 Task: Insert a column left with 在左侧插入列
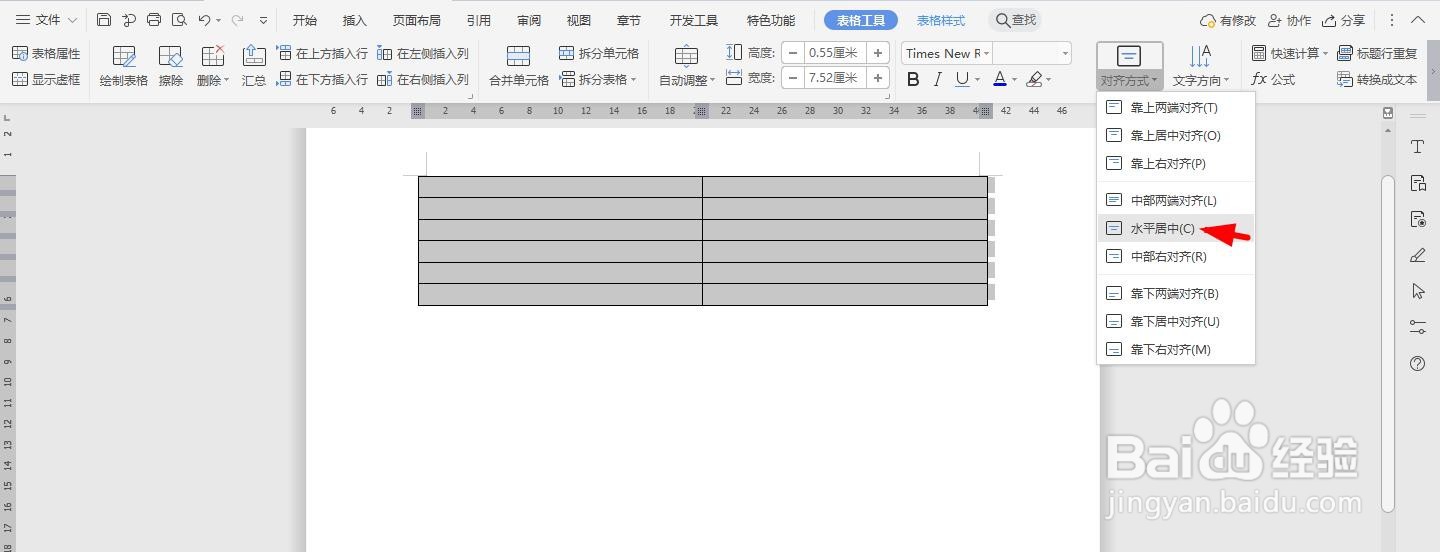coord(423,54)
